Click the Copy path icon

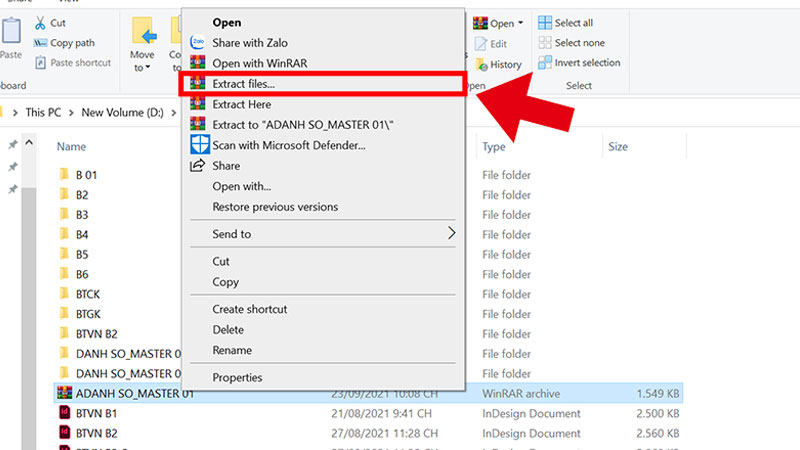[40, 43]
